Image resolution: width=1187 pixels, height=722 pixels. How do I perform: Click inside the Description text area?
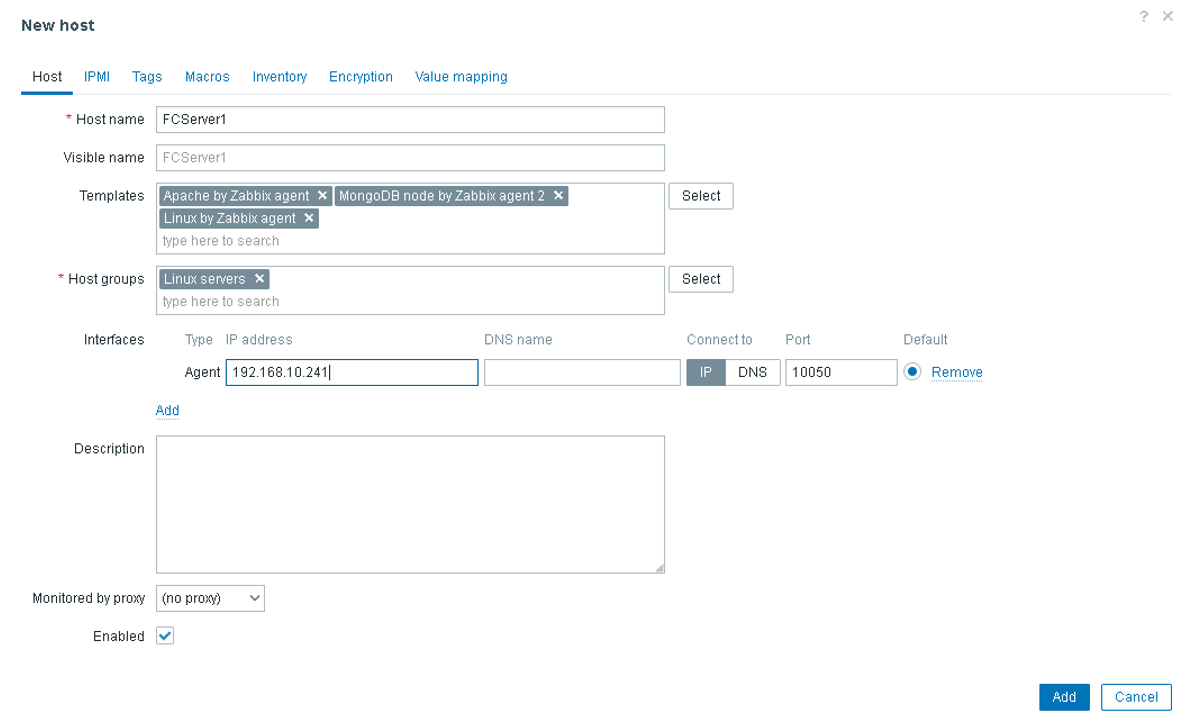(x=410, y=504)
